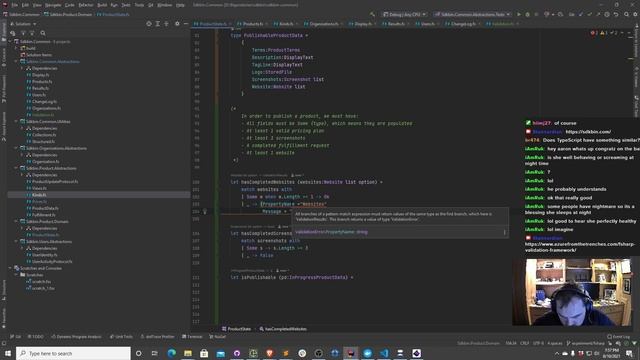Open the Solution view dropdown
This screenshot has width=640, height=360.
23,24
